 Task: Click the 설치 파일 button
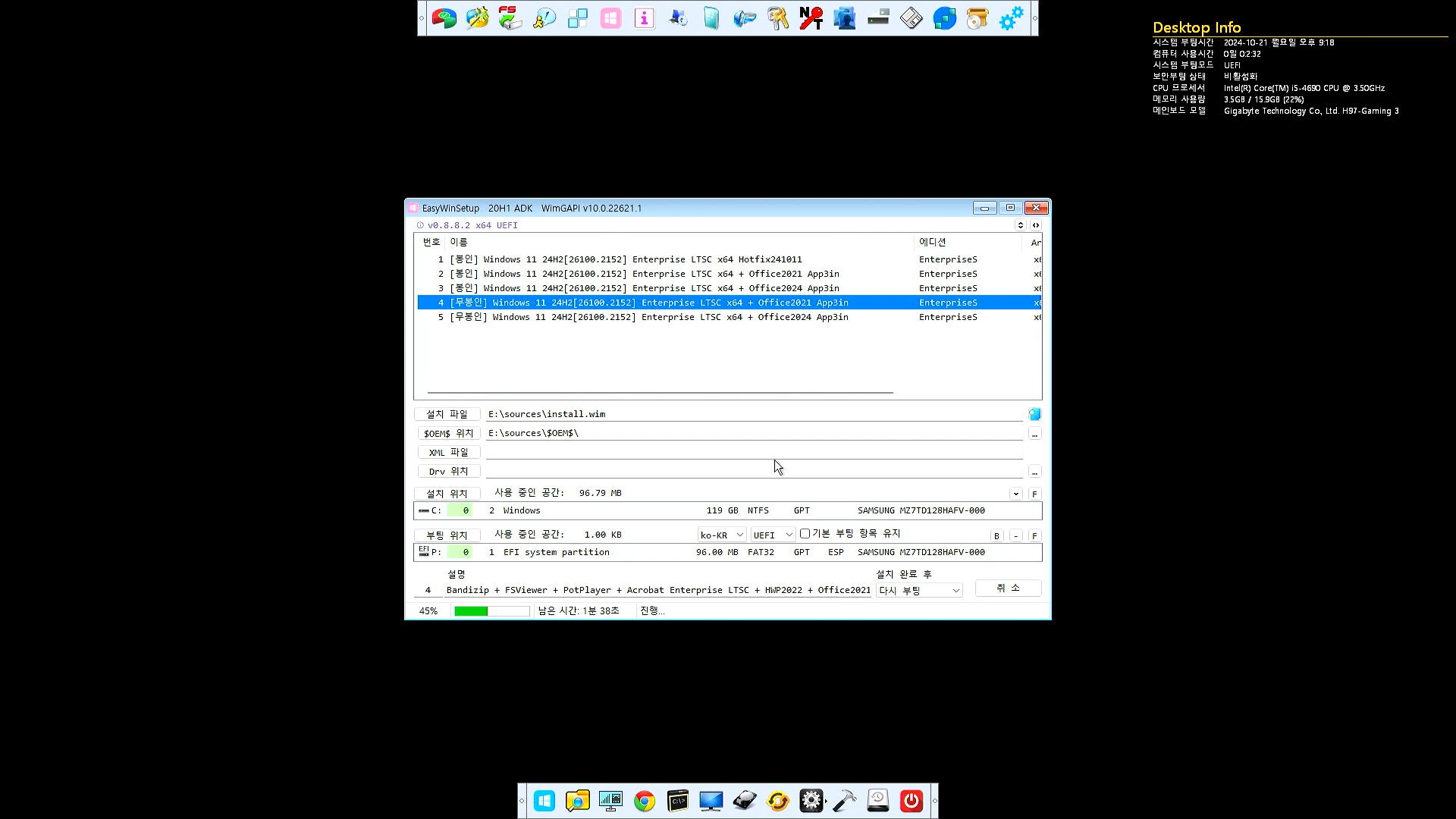tap(447, 414)
